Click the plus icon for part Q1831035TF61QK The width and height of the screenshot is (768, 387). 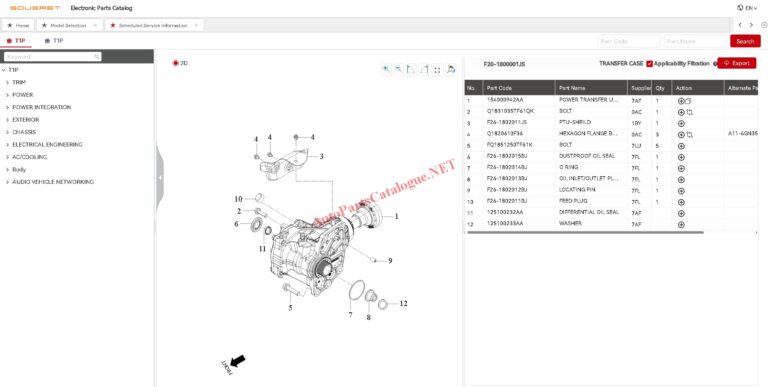(x=681, y=112)
